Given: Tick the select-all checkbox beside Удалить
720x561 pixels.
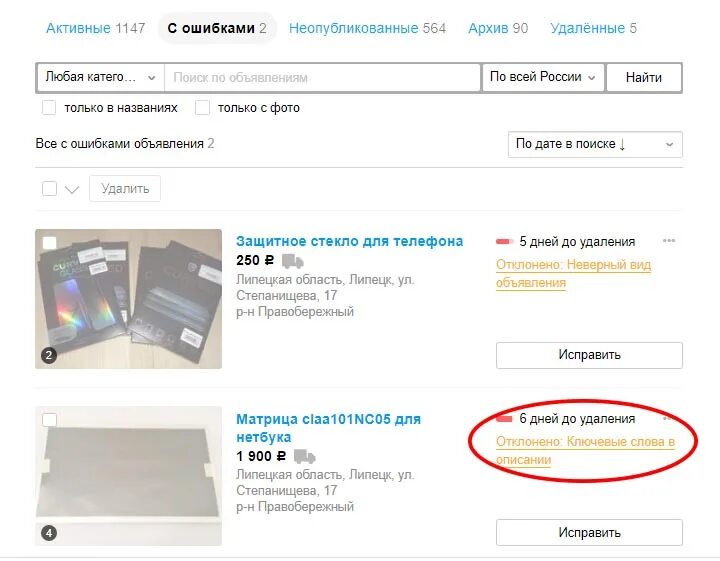Looking at the screenshot, I should click(49, 188).
